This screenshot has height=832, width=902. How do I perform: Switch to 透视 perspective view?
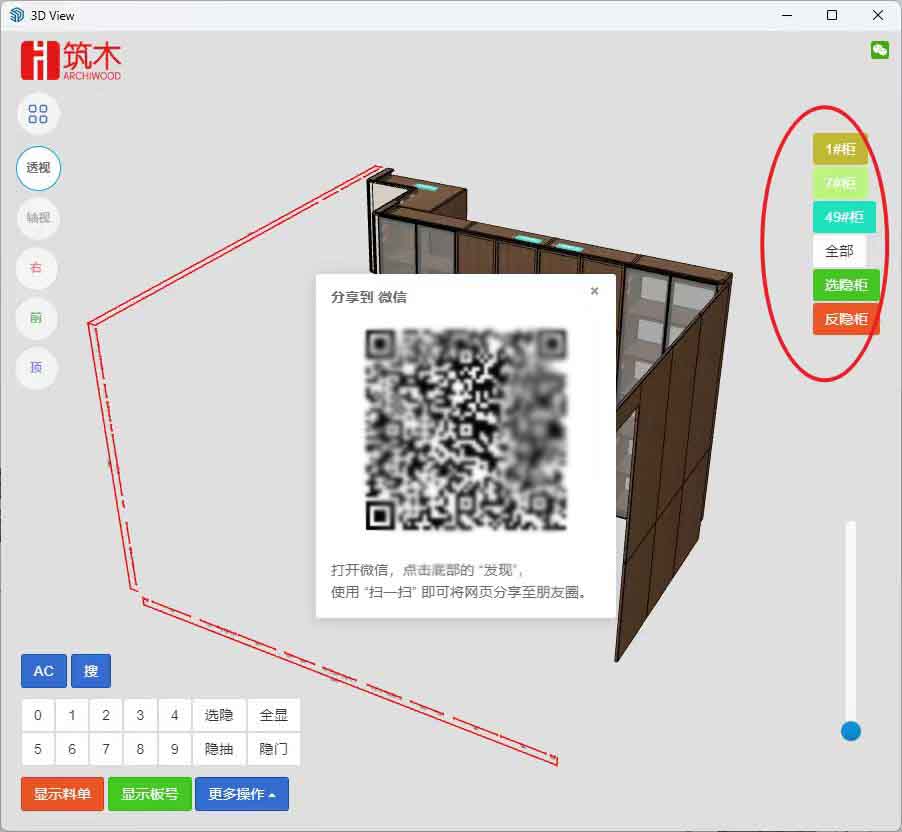pyautogui.click(x=38, y=168)
